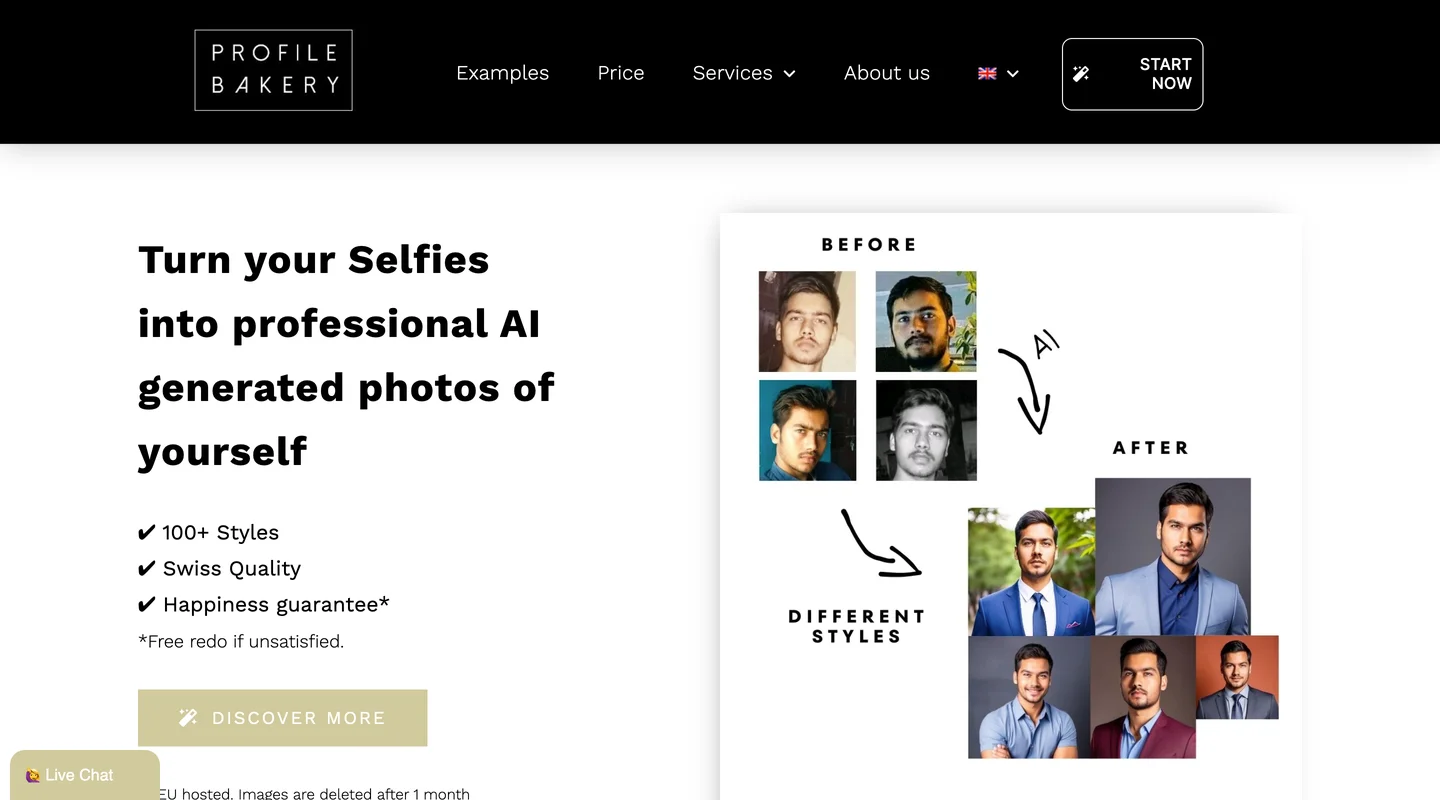Click the checkmark beside Swiss Quality
Viewport: 1440px width, 800px height.
click(146, 568)
